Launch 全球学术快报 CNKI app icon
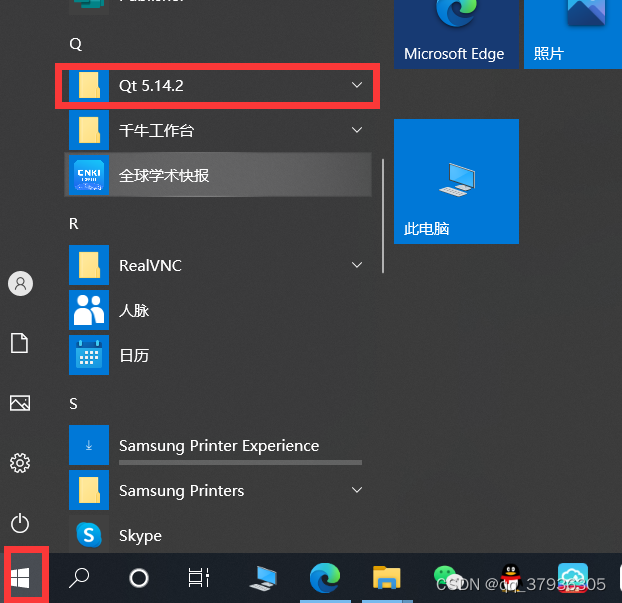 [89, 175]
